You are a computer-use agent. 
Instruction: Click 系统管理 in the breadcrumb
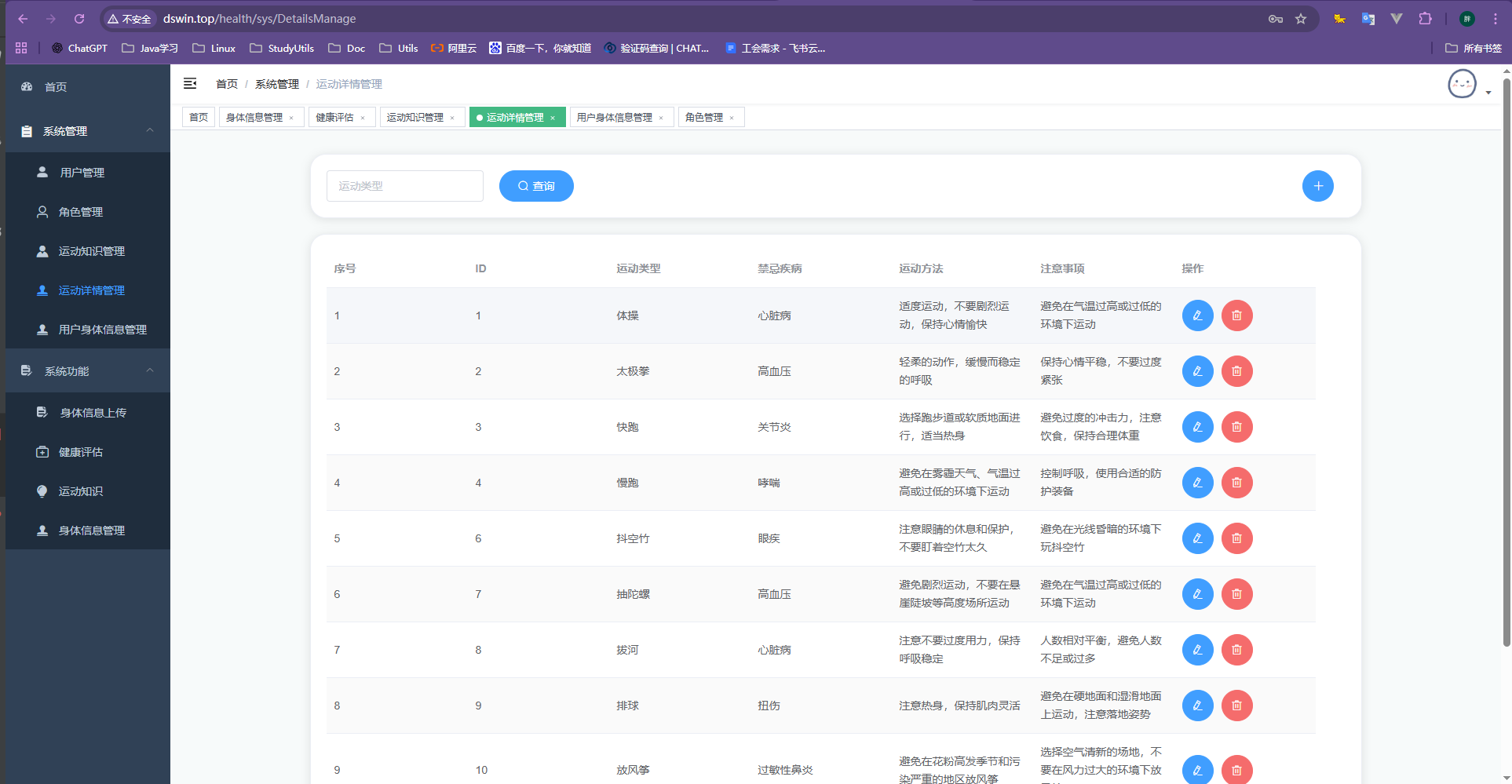pyautogui.click(x=277, y=84)
